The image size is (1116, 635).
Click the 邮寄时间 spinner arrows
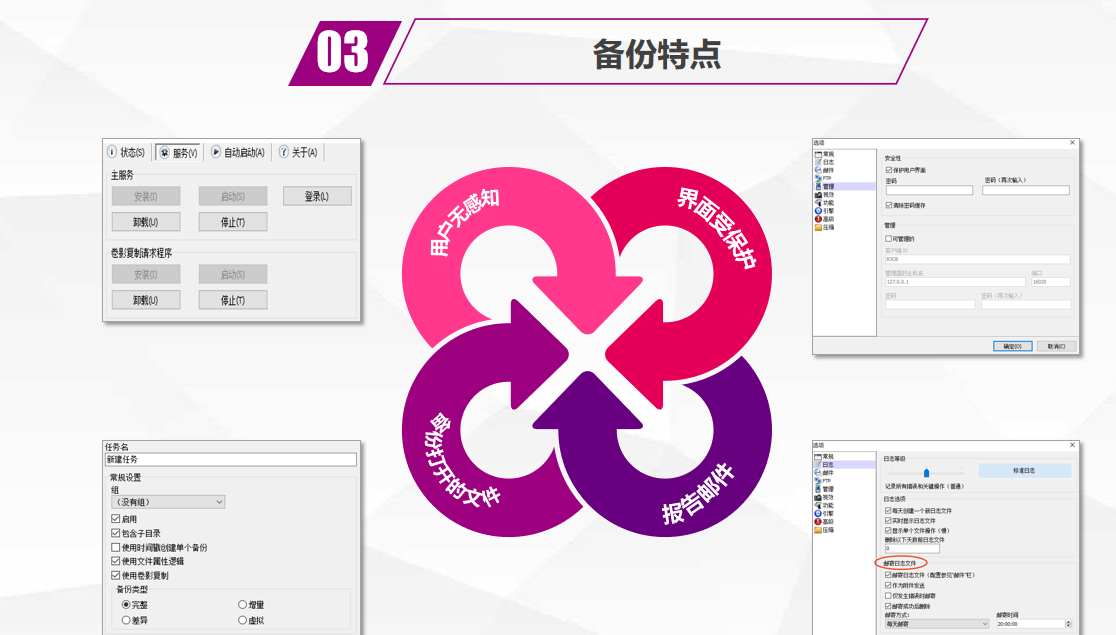click(1066, 624)
